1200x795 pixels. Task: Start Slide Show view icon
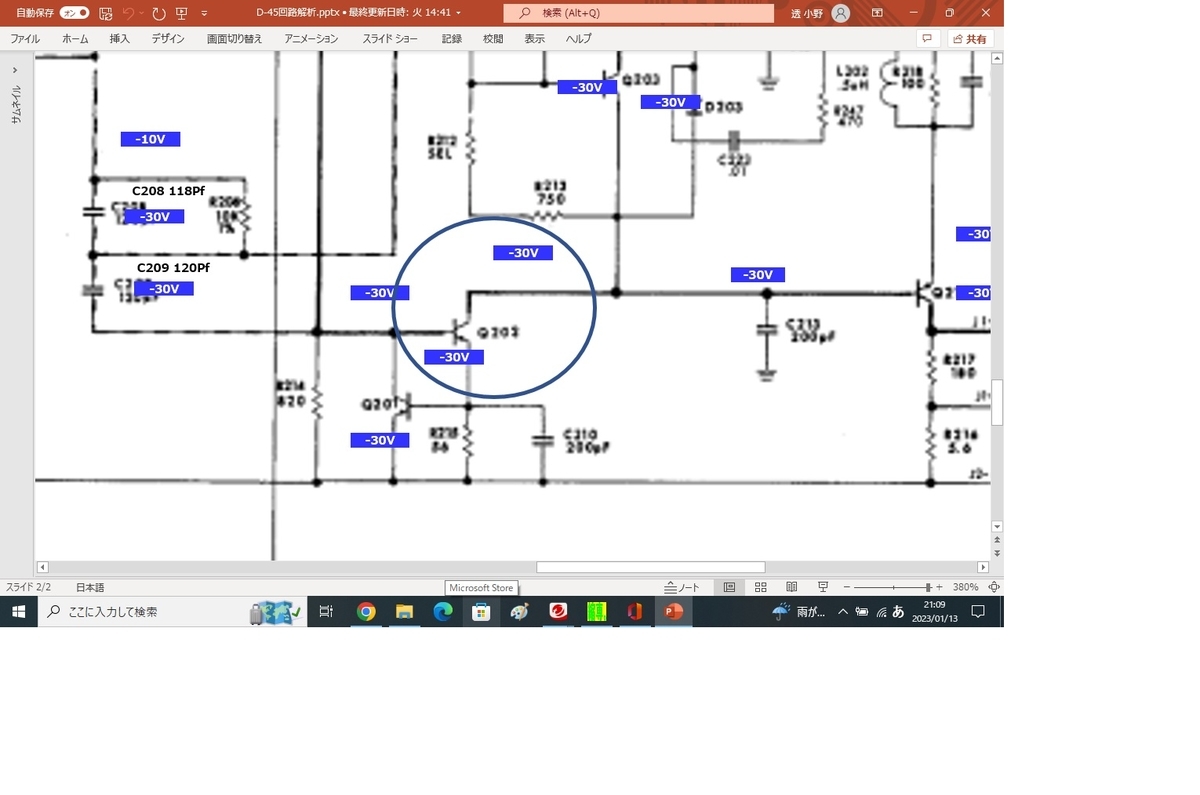point(822,587)
